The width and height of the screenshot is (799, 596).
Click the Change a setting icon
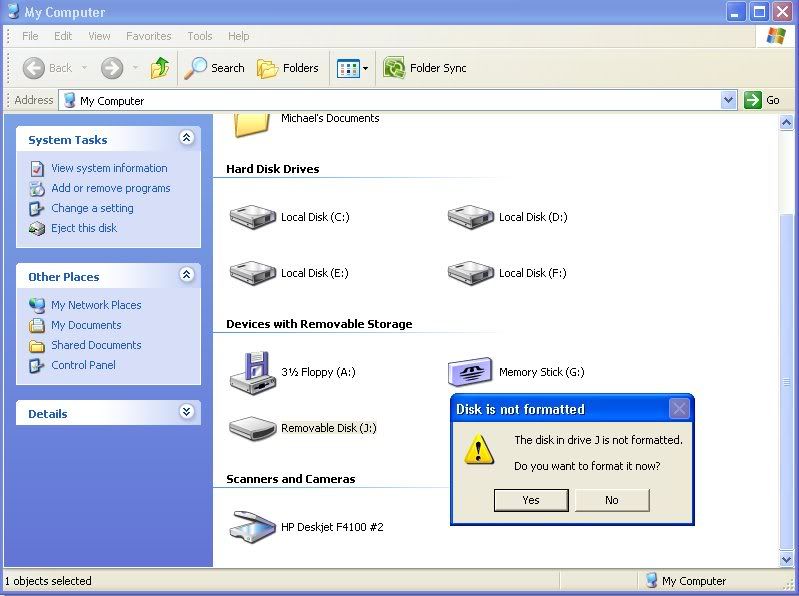[37, 208]
